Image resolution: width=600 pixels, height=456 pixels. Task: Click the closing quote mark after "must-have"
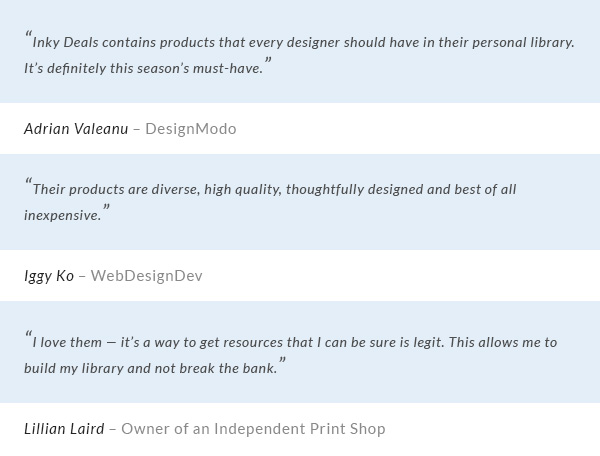coord(268,63)
